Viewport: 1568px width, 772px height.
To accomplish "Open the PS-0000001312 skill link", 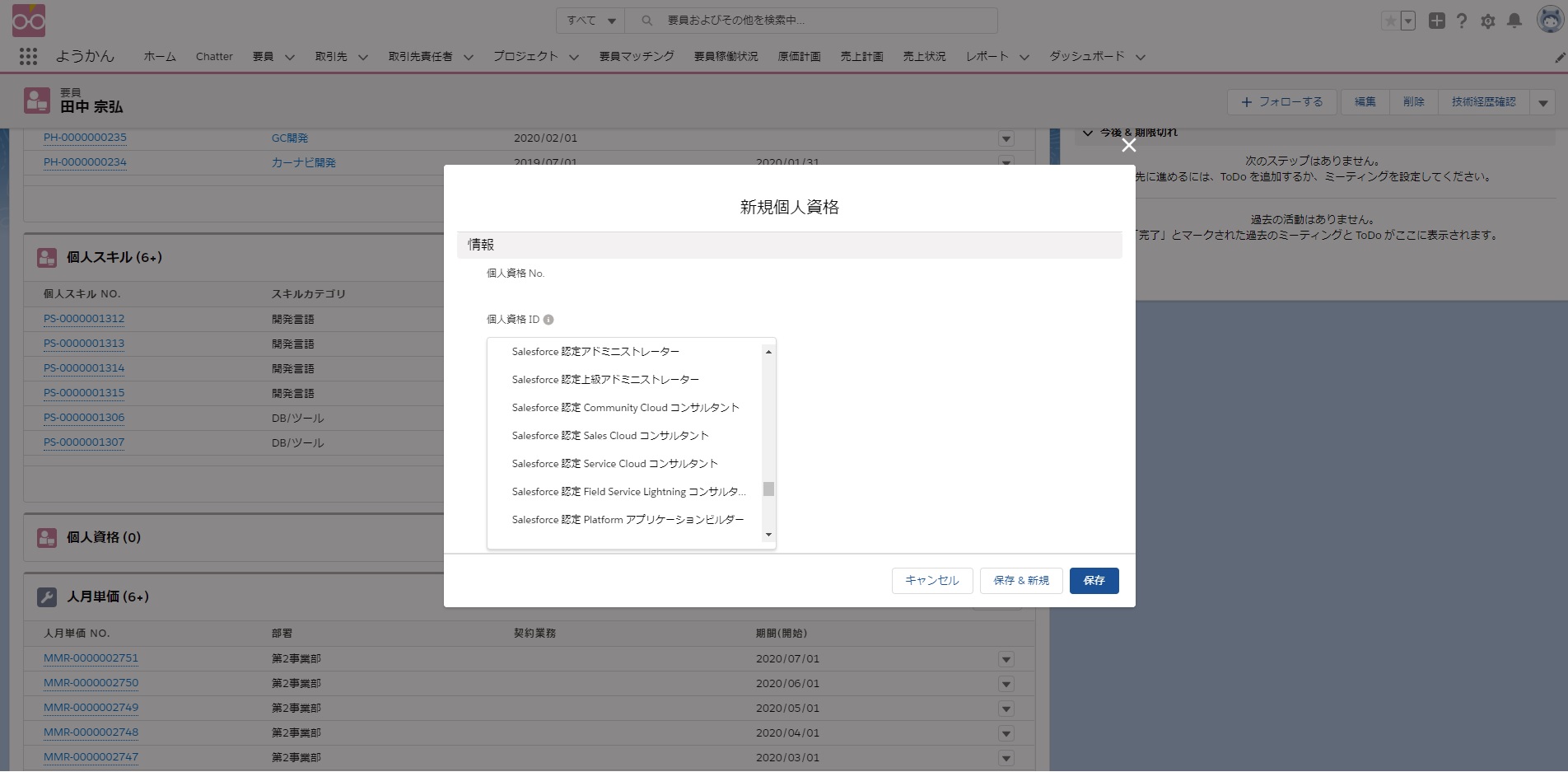I will [84, 319].
